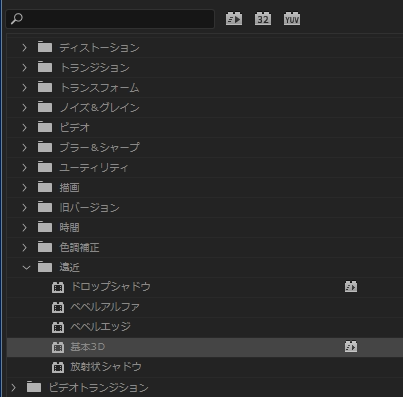Select the 時間 folder icon
403x397 pixels.
pyautogui.click(x=45, y=227)
